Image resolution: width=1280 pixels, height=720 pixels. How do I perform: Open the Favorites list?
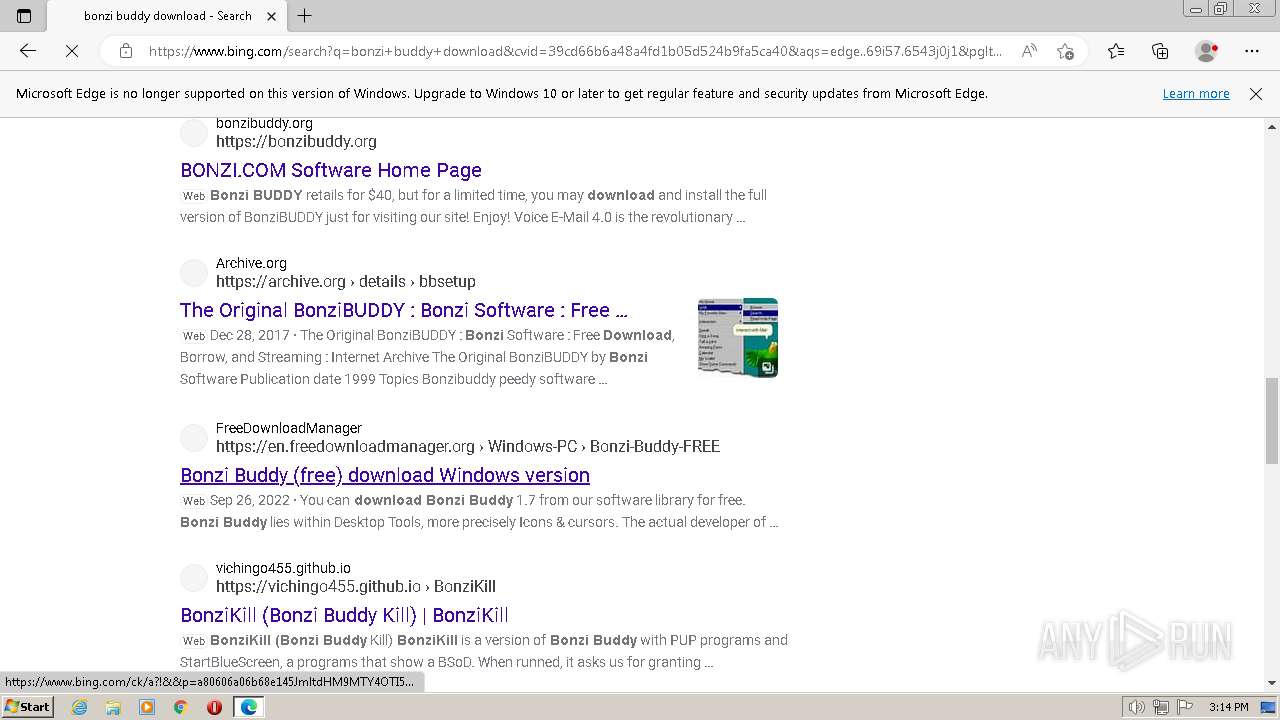click(1116, 51)
